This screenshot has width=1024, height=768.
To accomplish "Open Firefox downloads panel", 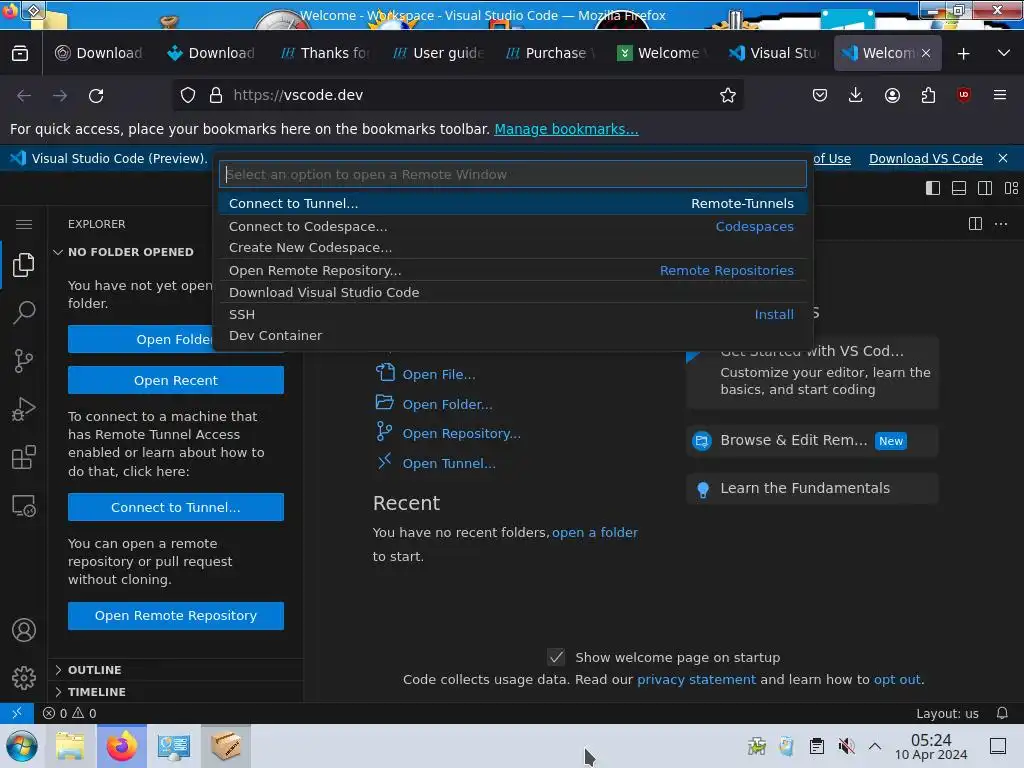I will [x=855, y=95].
